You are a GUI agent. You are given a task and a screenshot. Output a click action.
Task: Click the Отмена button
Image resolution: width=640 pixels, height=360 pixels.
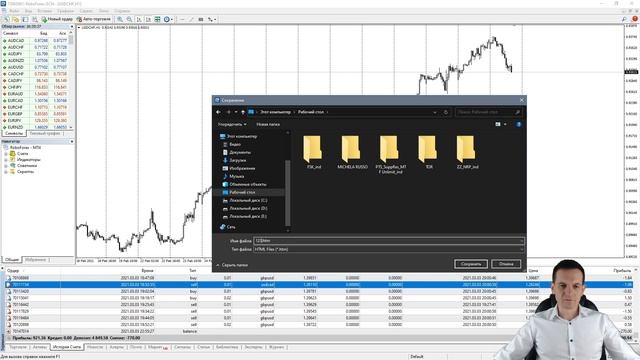coord(506,264)
